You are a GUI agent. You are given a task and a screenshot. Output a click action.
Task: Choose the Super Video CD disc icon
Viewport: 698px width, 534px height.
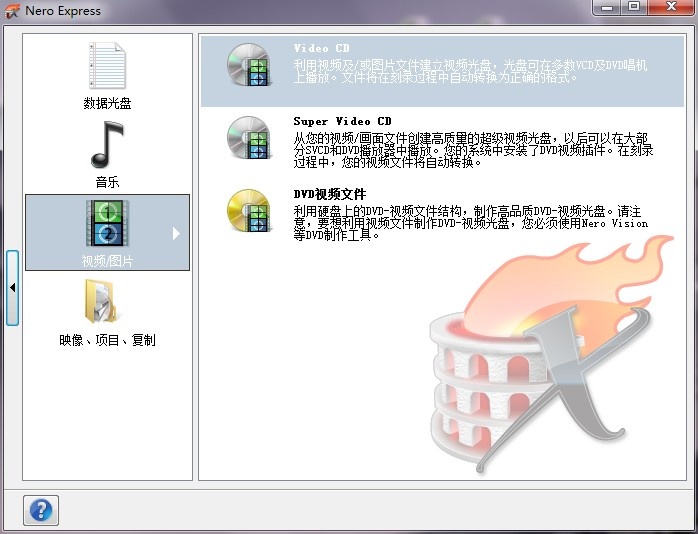249,138
